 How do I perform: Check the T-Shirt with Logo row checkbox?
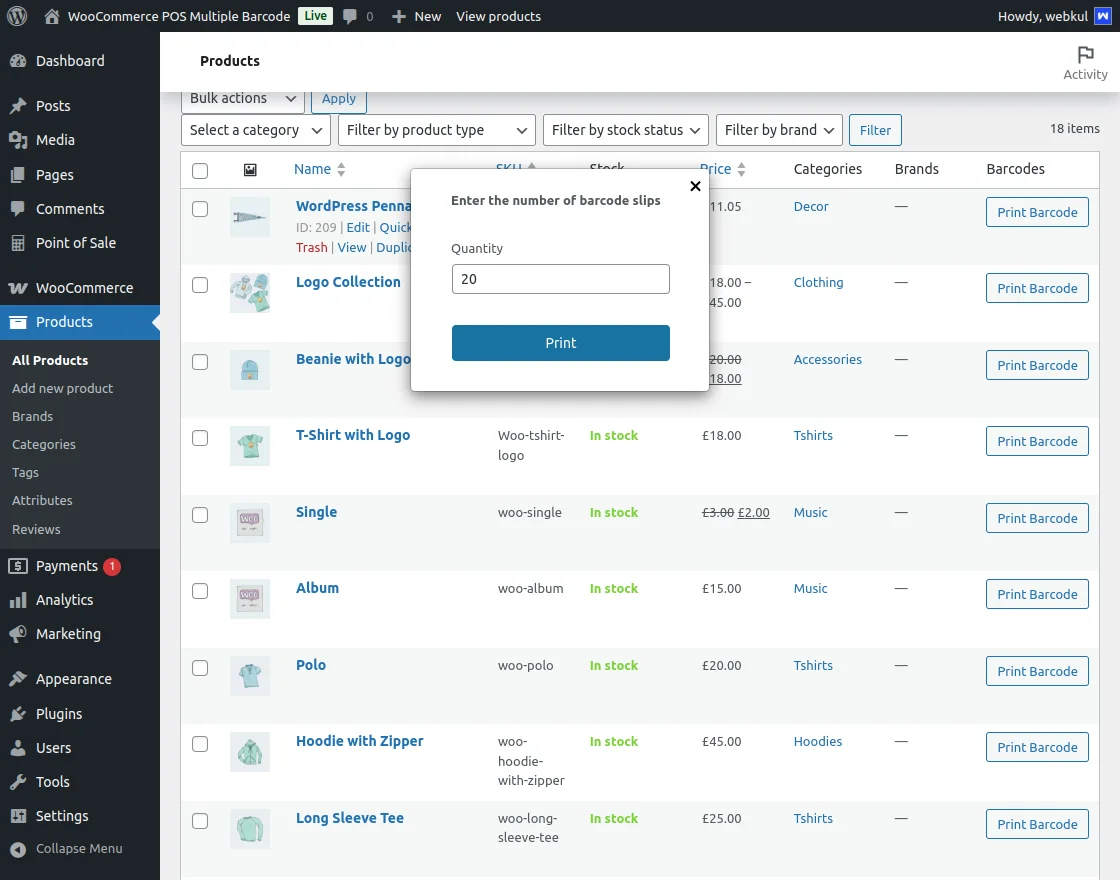(200, 438)
